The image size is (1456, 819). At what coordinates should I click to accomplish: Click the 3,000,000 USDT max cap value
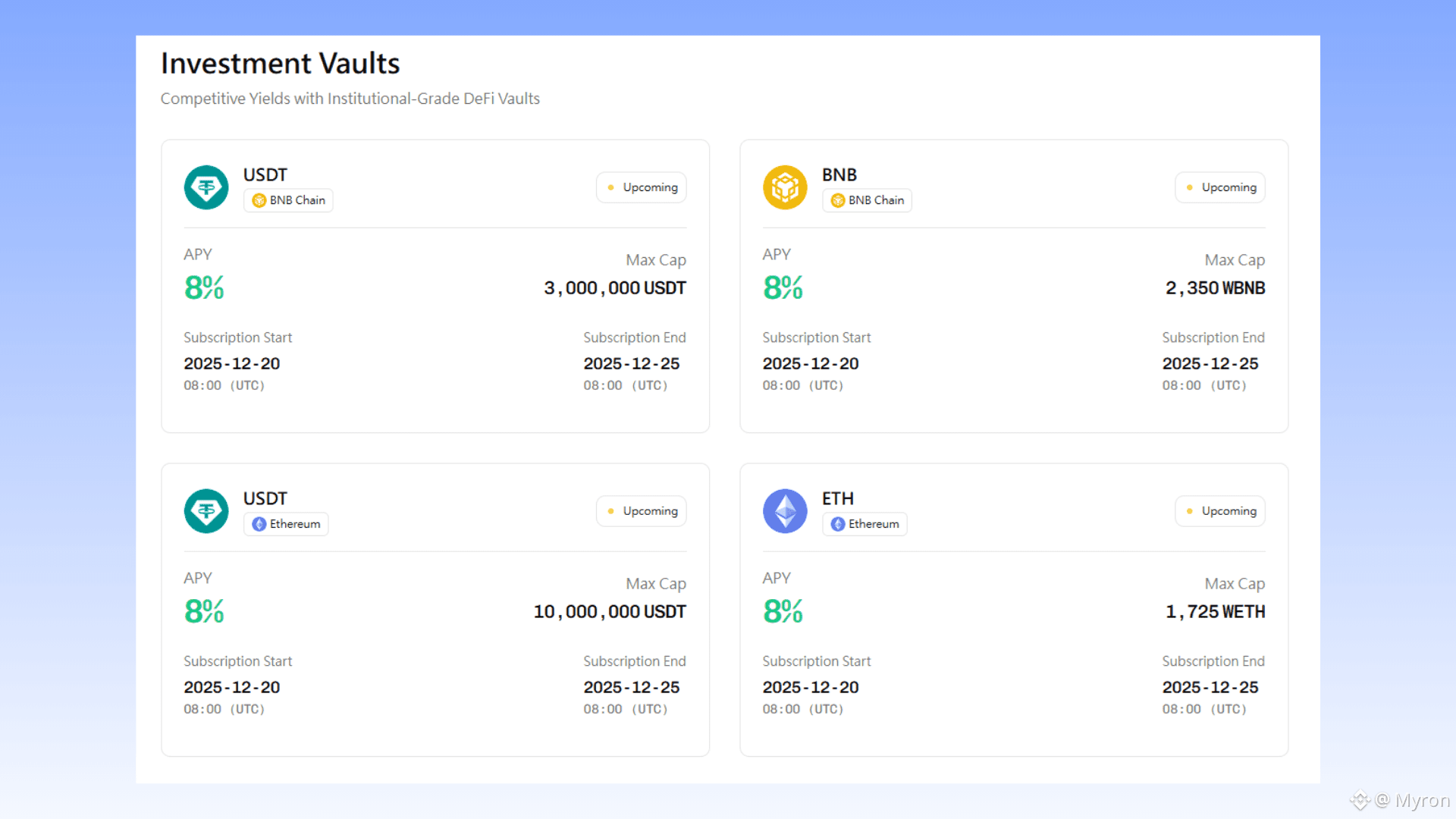tap(614, 288)
